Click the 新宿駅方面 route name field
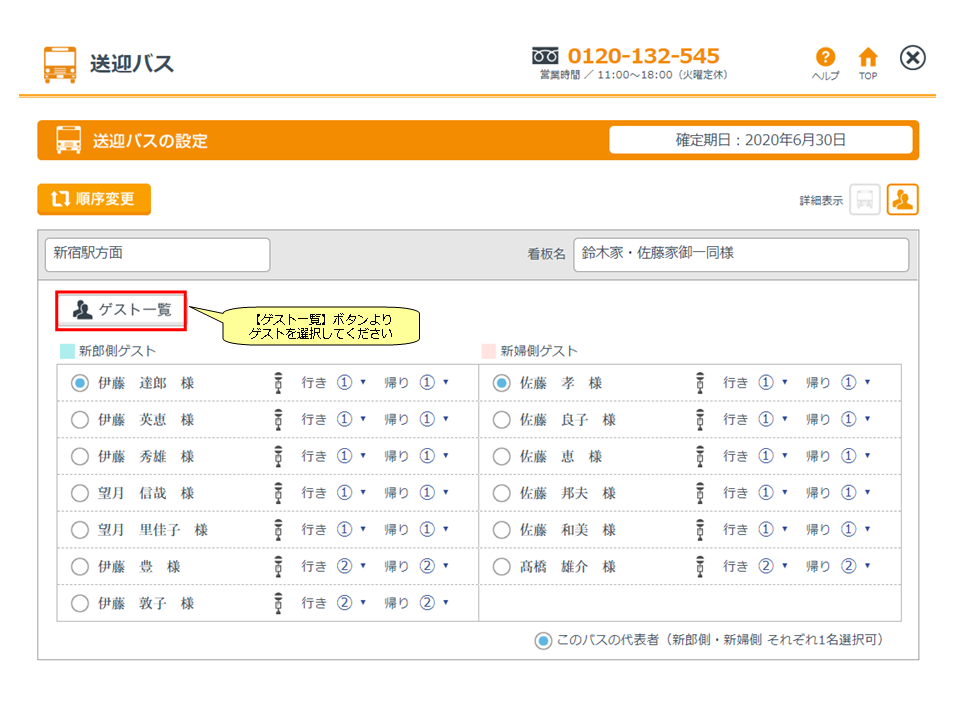The image size is (960, 720). (157, 254)
